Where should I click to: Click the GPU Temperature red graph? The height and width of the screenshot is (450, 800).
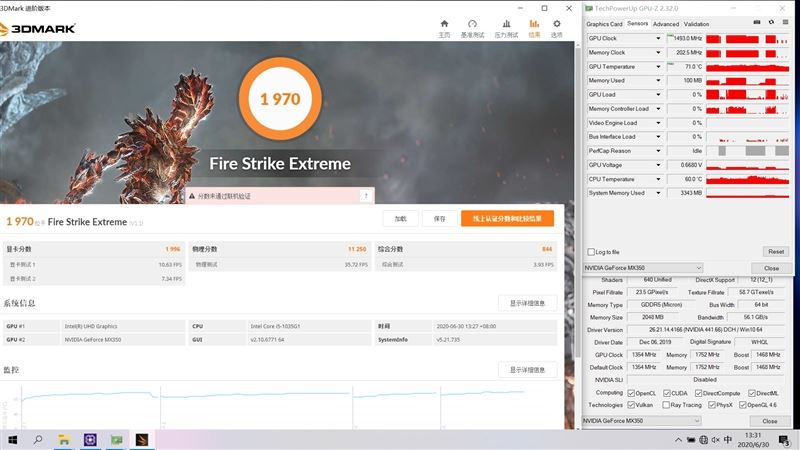pyautogui.click(x=747, y=67)
